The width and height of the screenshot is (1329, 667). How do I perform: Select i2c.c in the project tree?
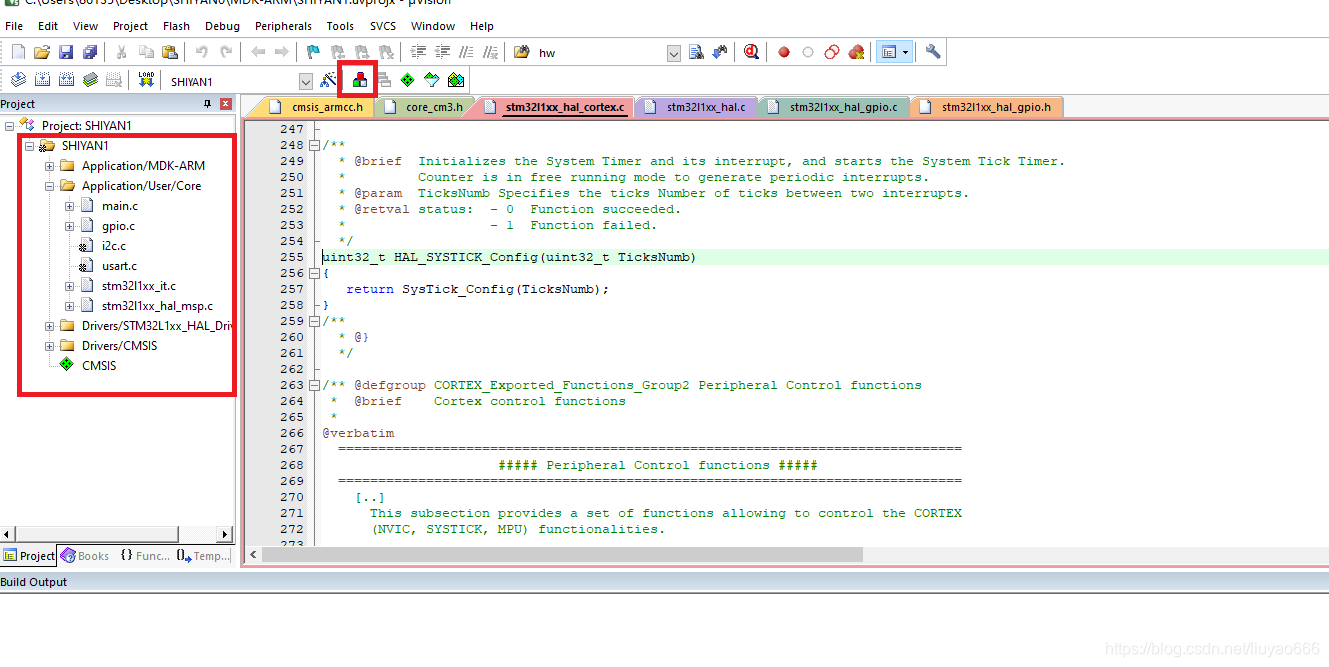click(114, 246)
